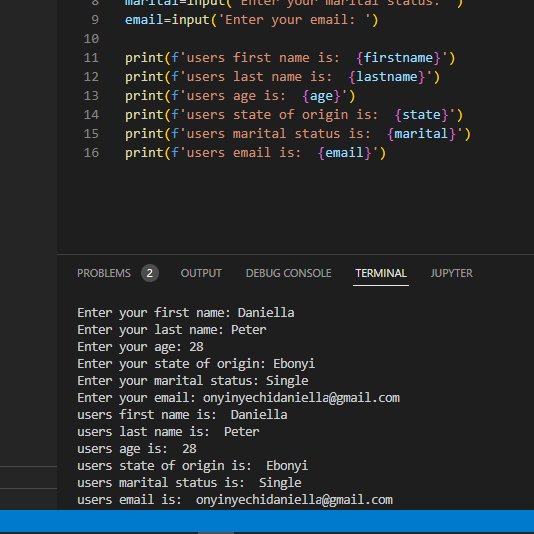
Task: Click terminal line 'Enter your marital status: Single'
Action: 193,381
